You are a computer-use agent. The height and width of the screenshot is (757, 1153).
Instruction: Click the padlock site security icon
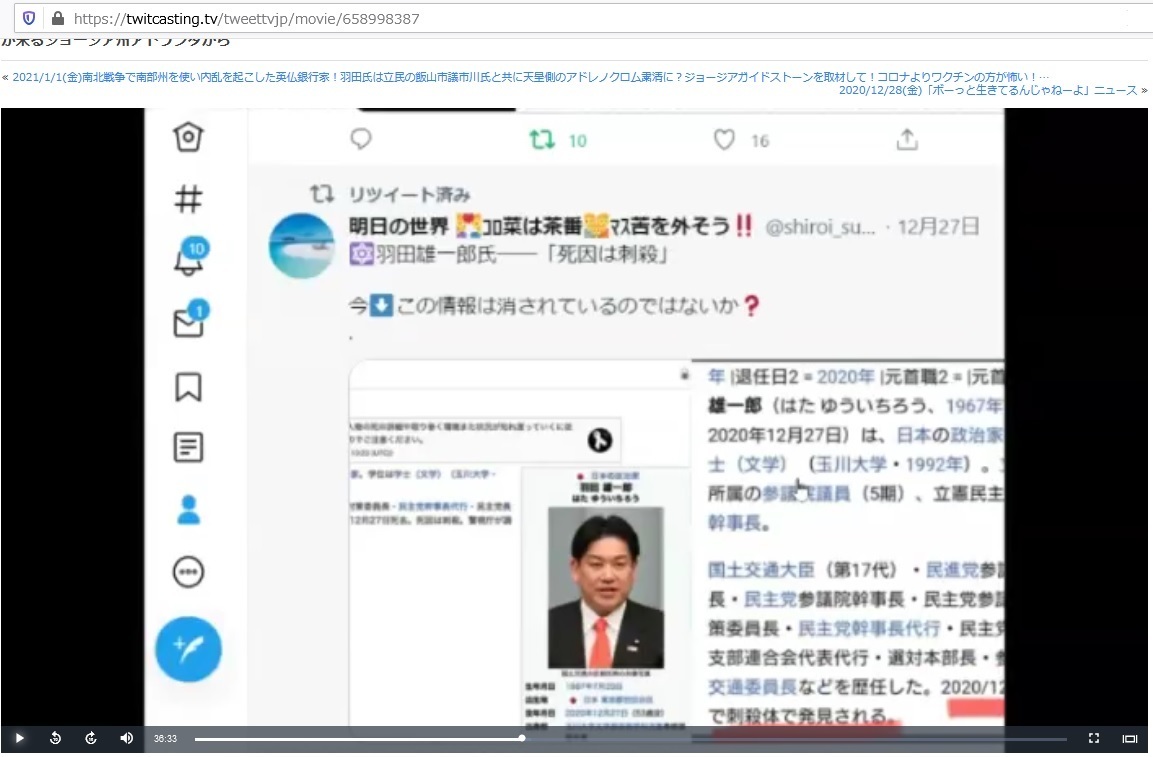tap(57, 18)
